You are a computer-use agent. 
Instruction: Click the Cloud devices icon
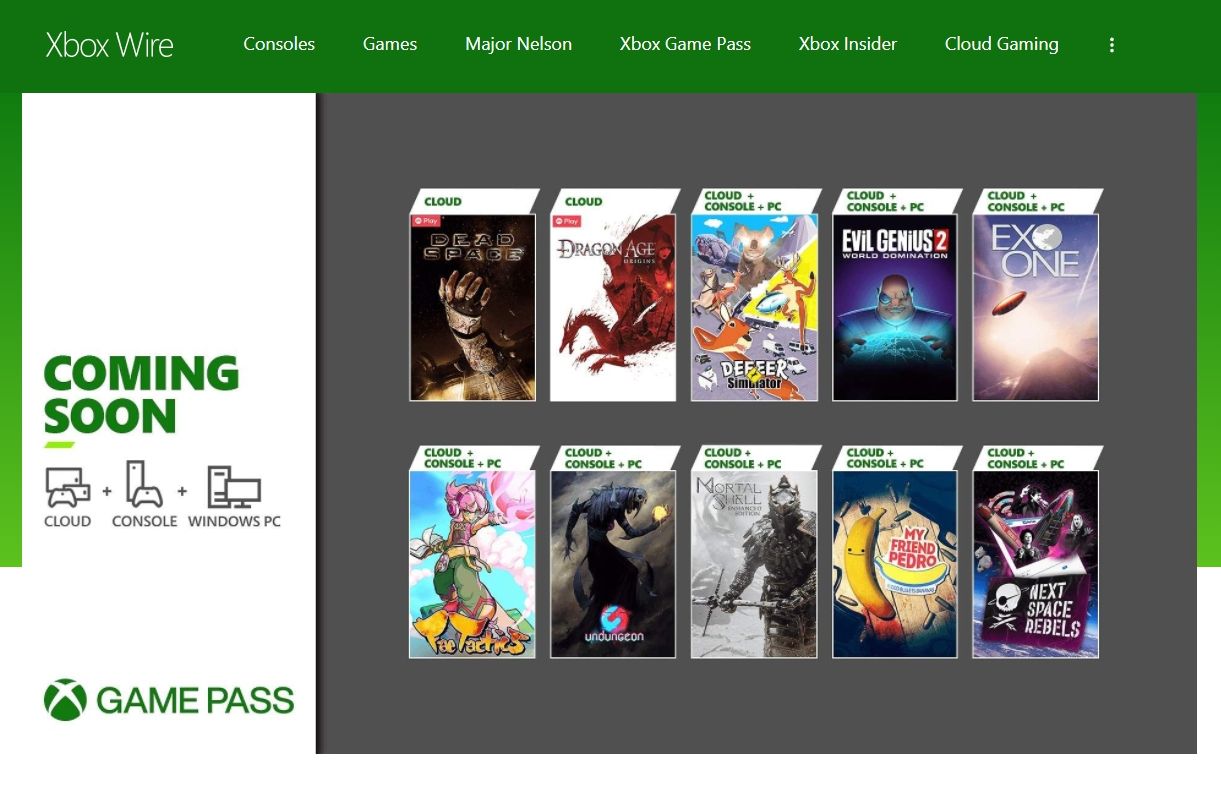coord(68,487)
